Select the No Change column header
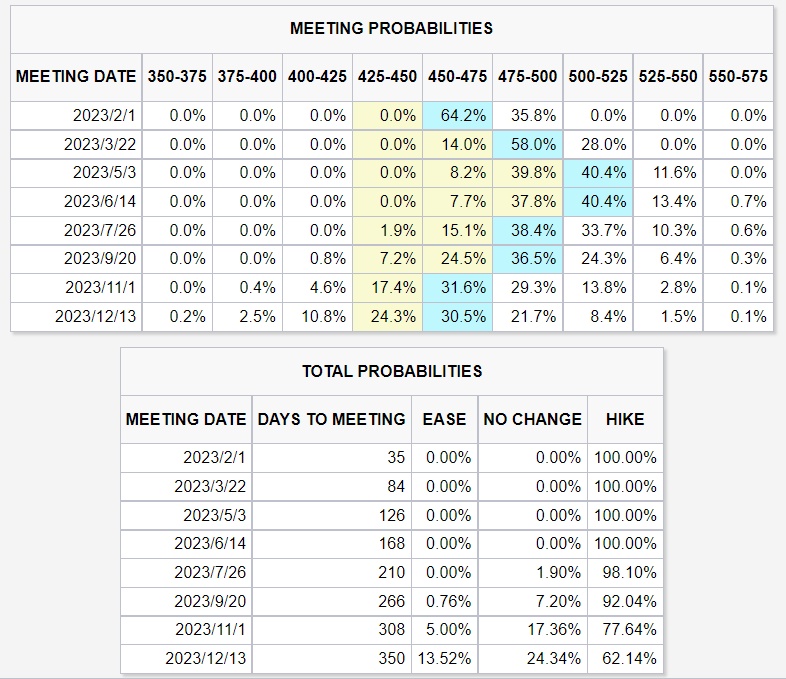 click(532, 419)
